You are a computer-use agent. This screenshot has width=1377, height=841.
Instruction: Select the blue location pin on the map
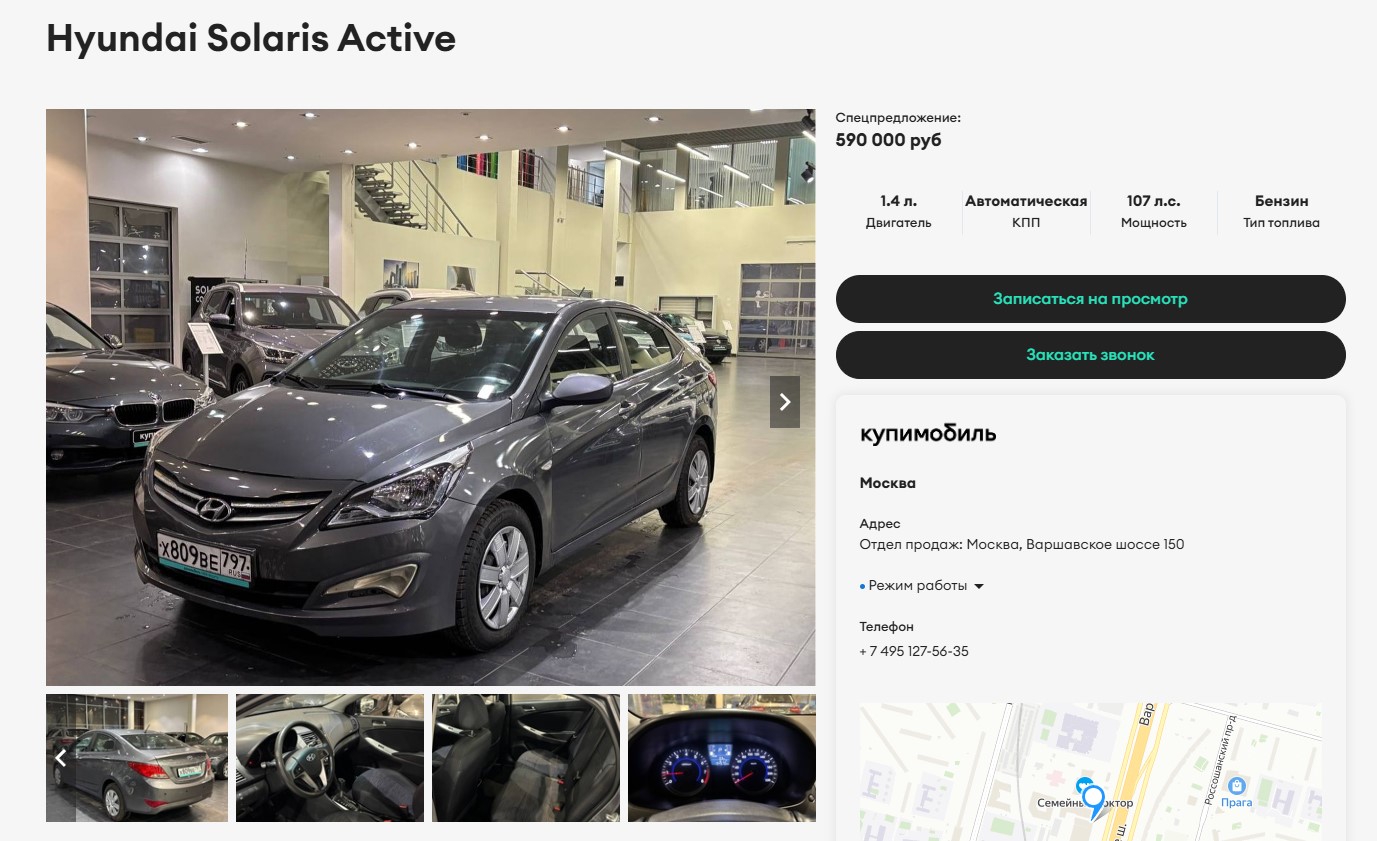pyautogui.click(x=1094, y=800)
